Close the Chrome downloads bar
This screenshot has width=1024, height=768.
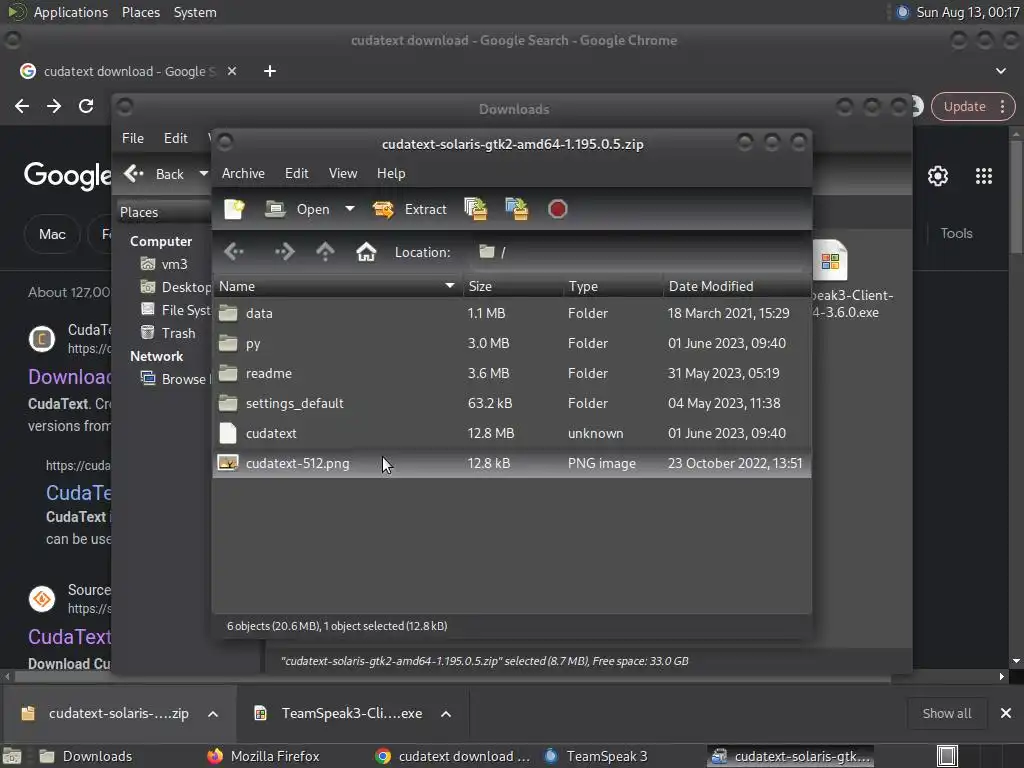[x=1006, y=713]
